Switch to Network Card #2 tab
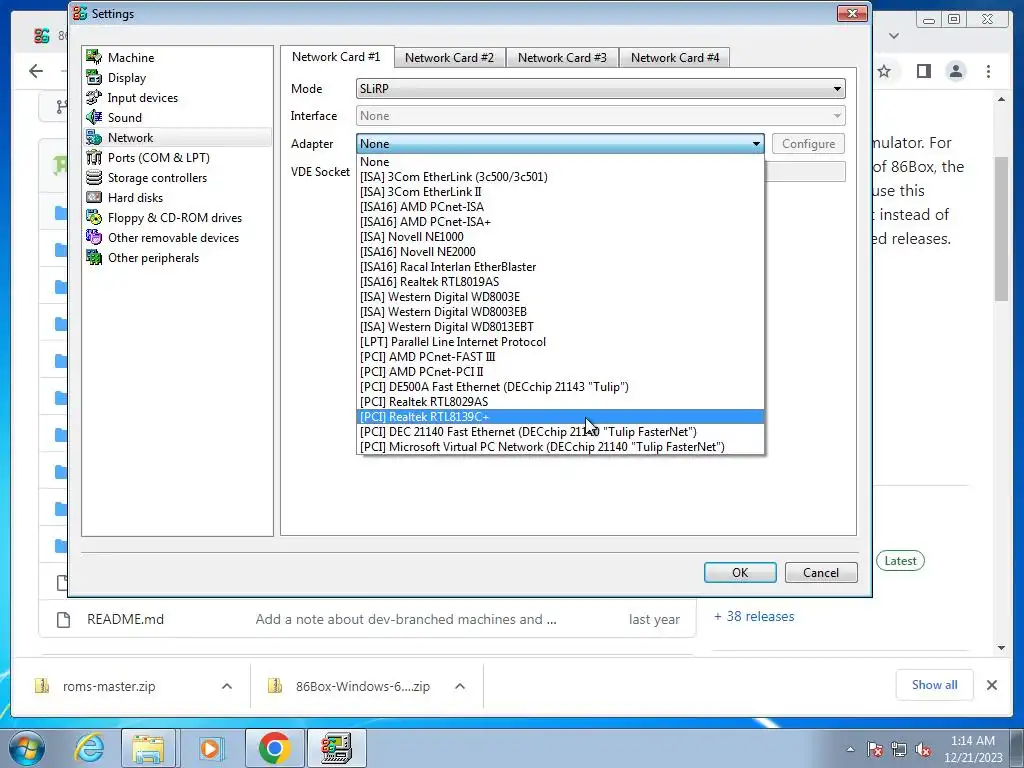Viewport: 1024px width, 768px height. pyautogui.click(x=449, y=57)
